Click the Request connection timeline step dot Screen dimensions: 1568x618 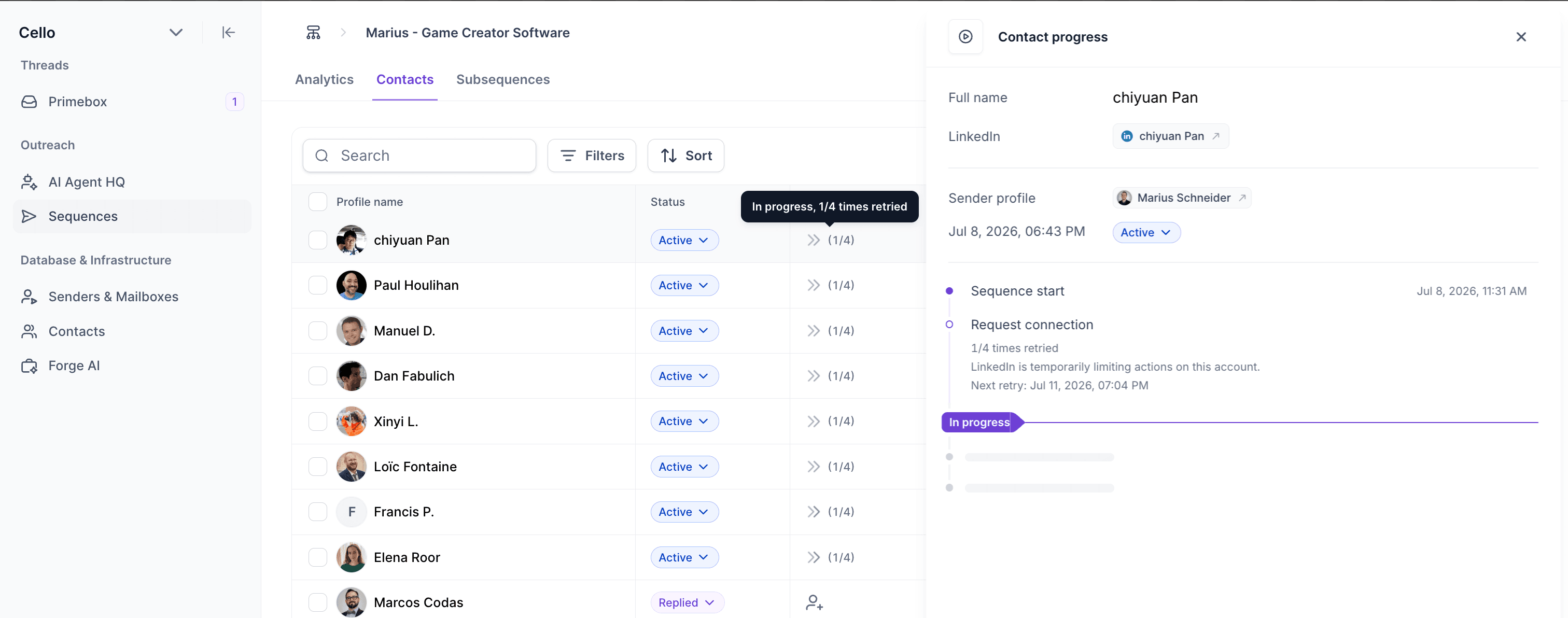[x=949, y=325]
